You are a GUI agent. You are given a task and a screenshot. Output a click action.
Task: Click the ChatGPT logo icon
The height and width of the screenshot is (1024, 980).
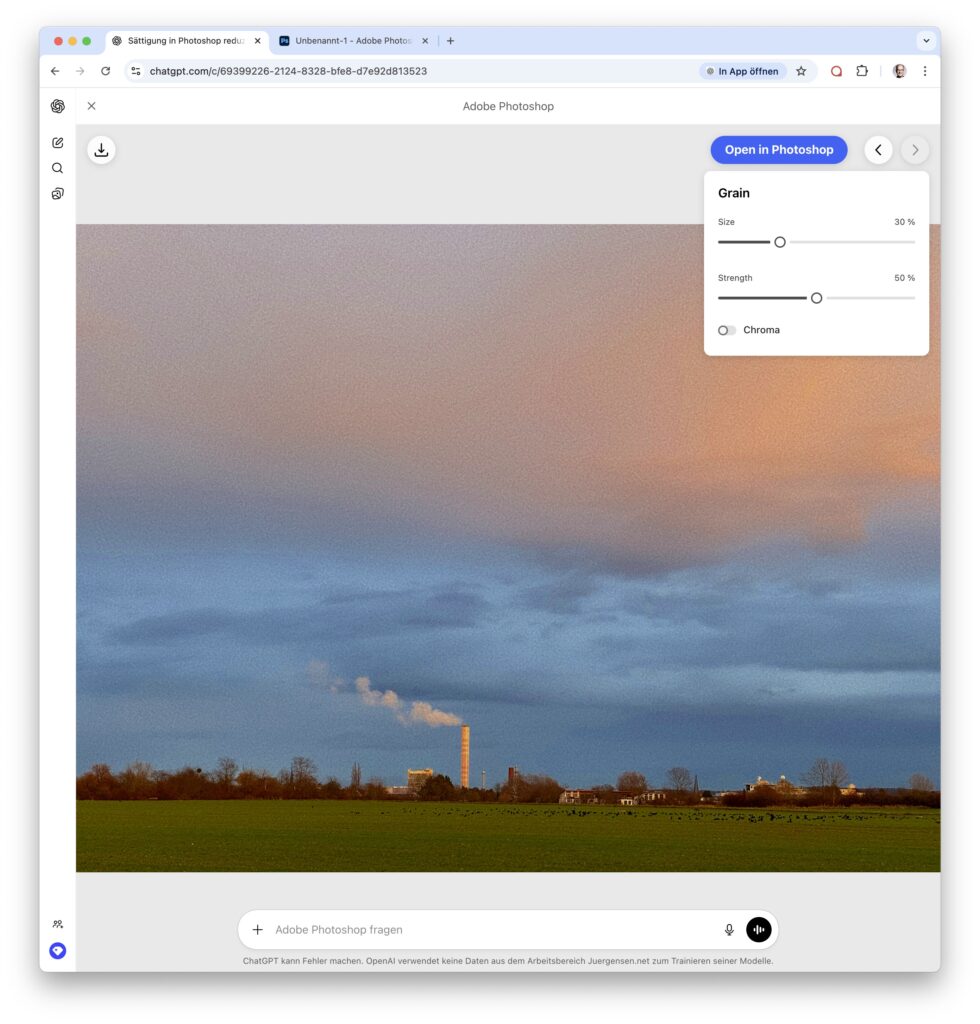point(58,106)
